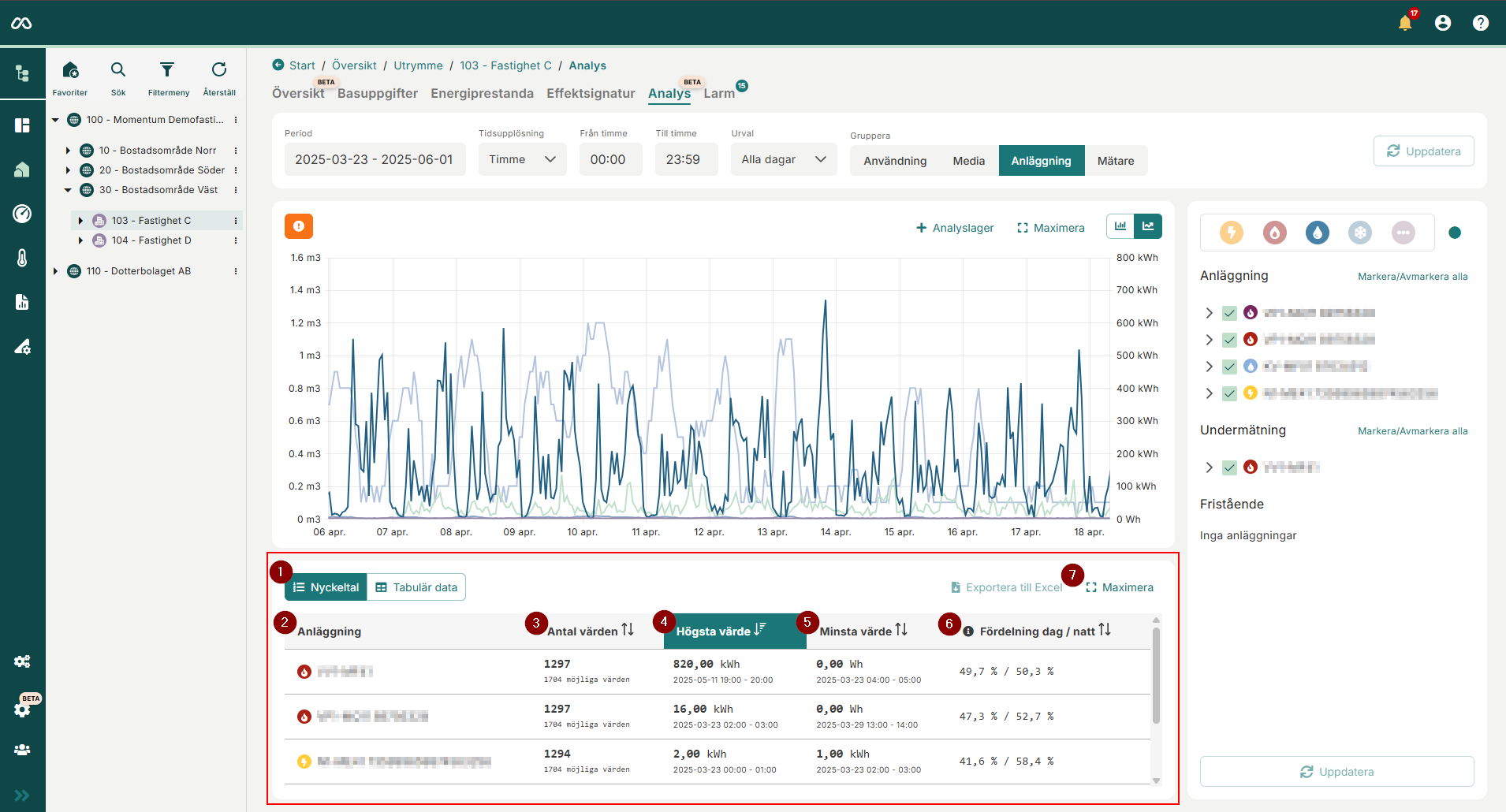Screen dimensions: 1506x812
Task: Click the orange warning icon above chart
Action: (299, 226)
